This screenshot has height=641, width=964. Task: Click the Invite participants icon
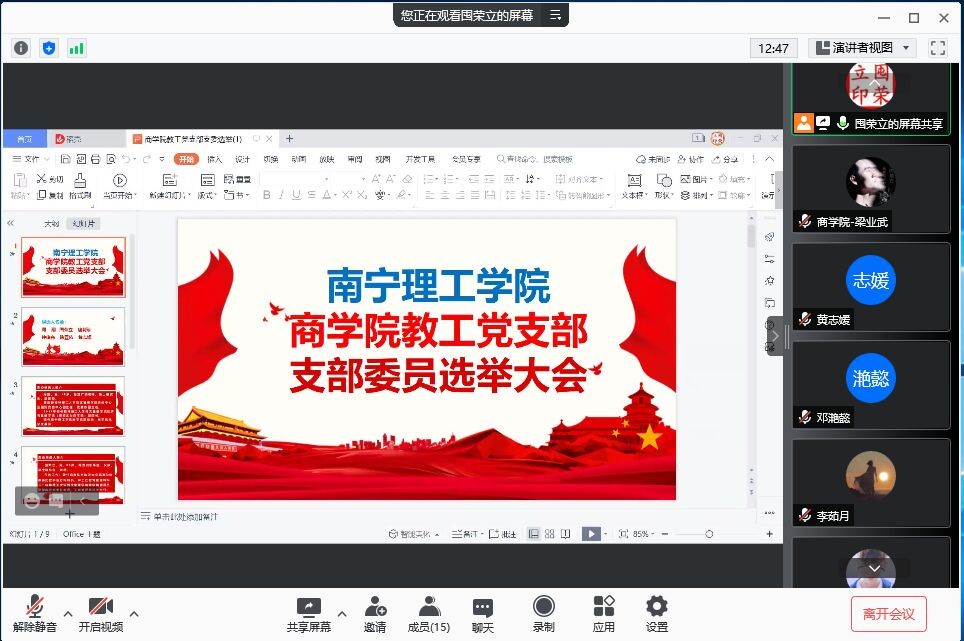(375, 613)
